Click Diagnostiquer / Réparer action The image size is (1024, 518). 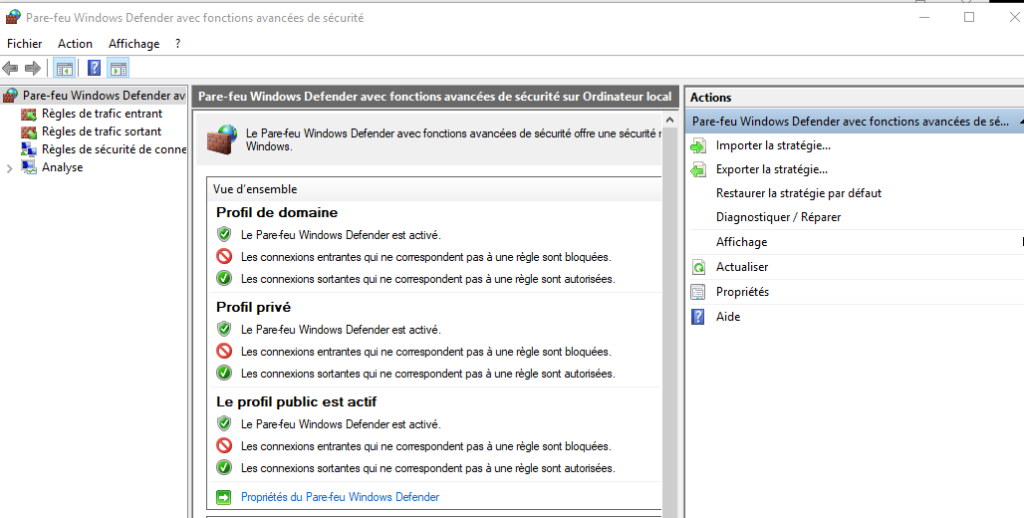[778, 217]
